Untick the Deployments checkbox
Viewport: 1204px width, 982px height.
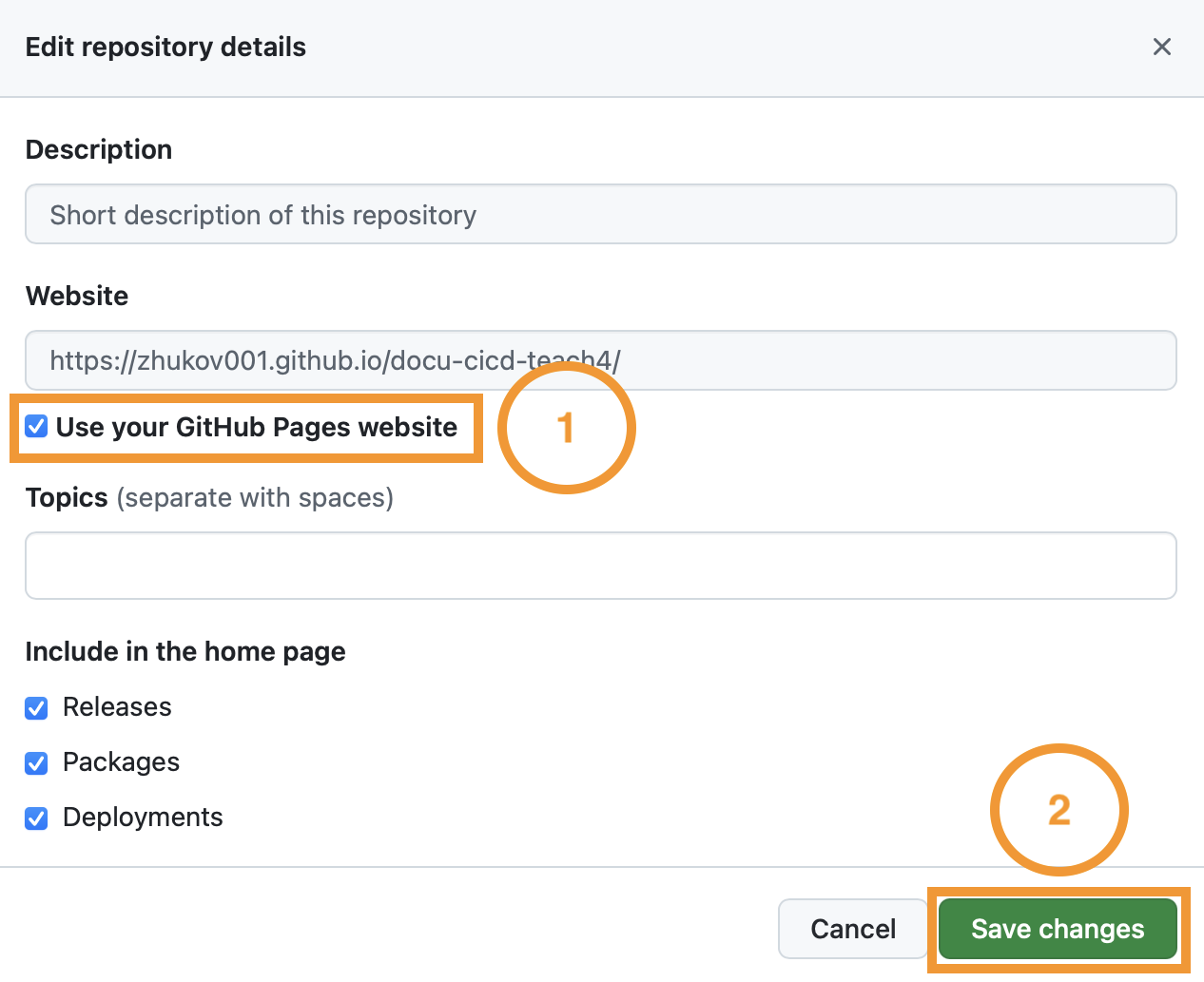point(37,818)
